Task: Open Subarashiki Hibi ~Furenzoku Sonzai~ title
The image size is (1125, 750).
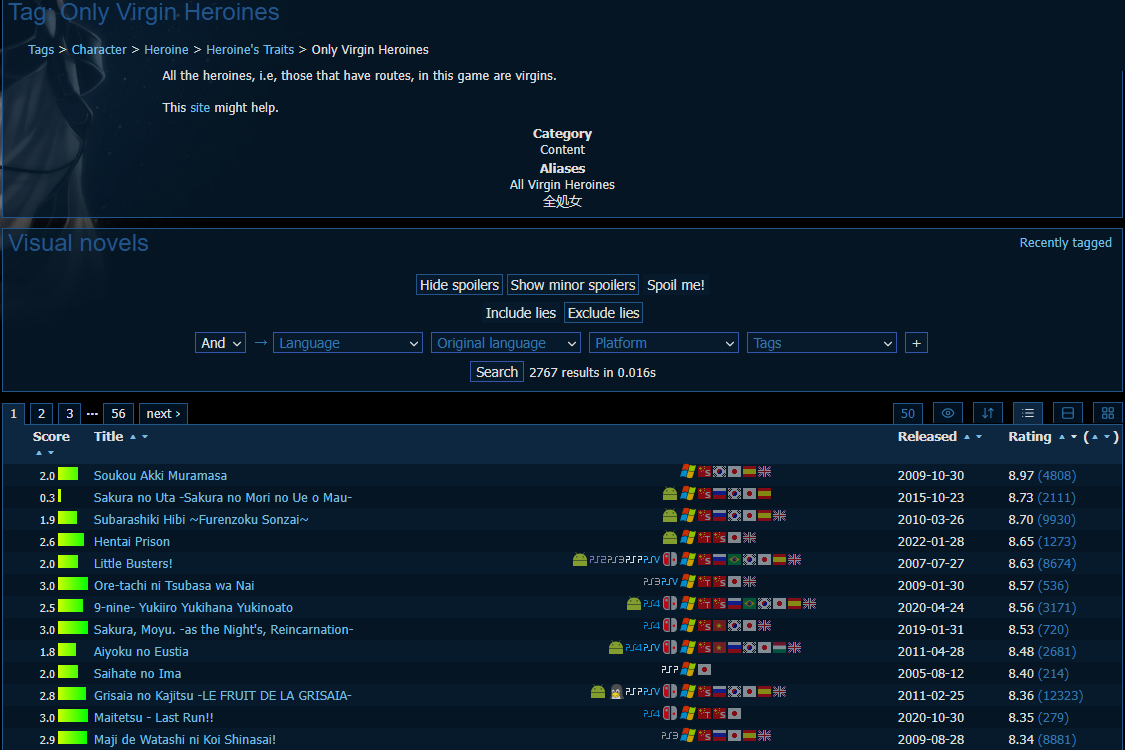Action: 201,520
